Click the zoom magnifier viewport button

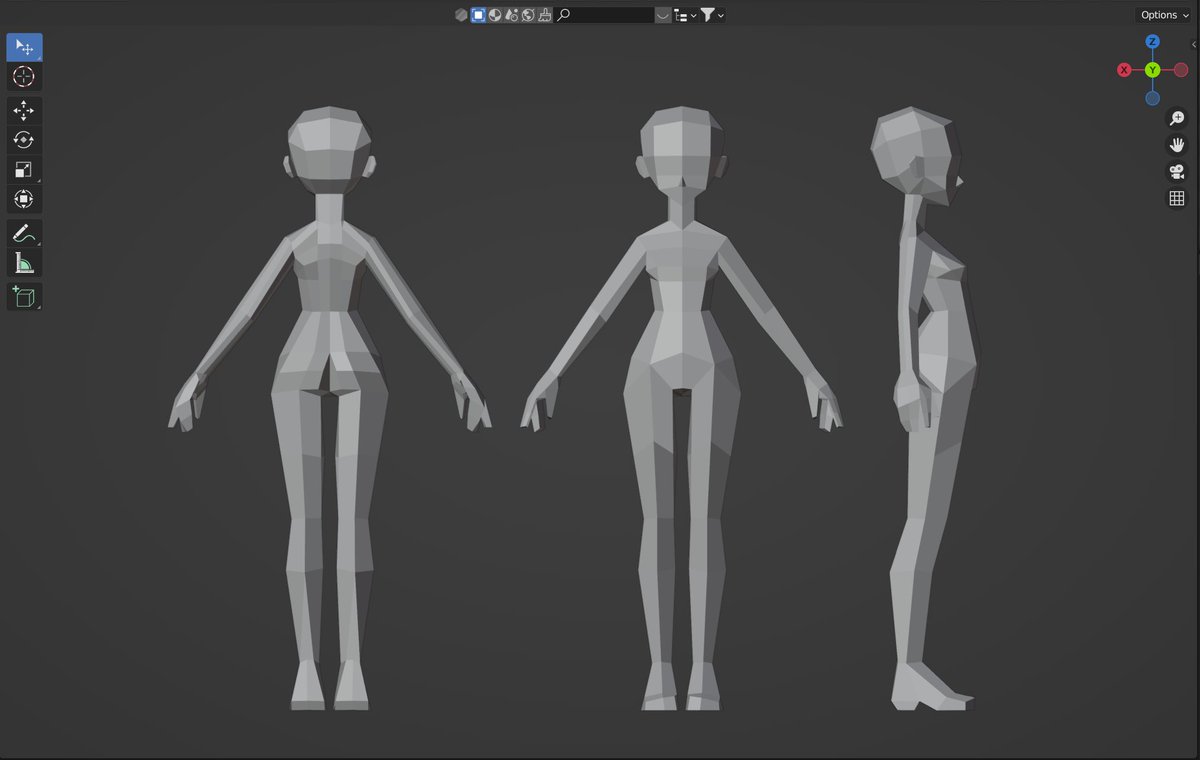click(x=1177, y=118)
